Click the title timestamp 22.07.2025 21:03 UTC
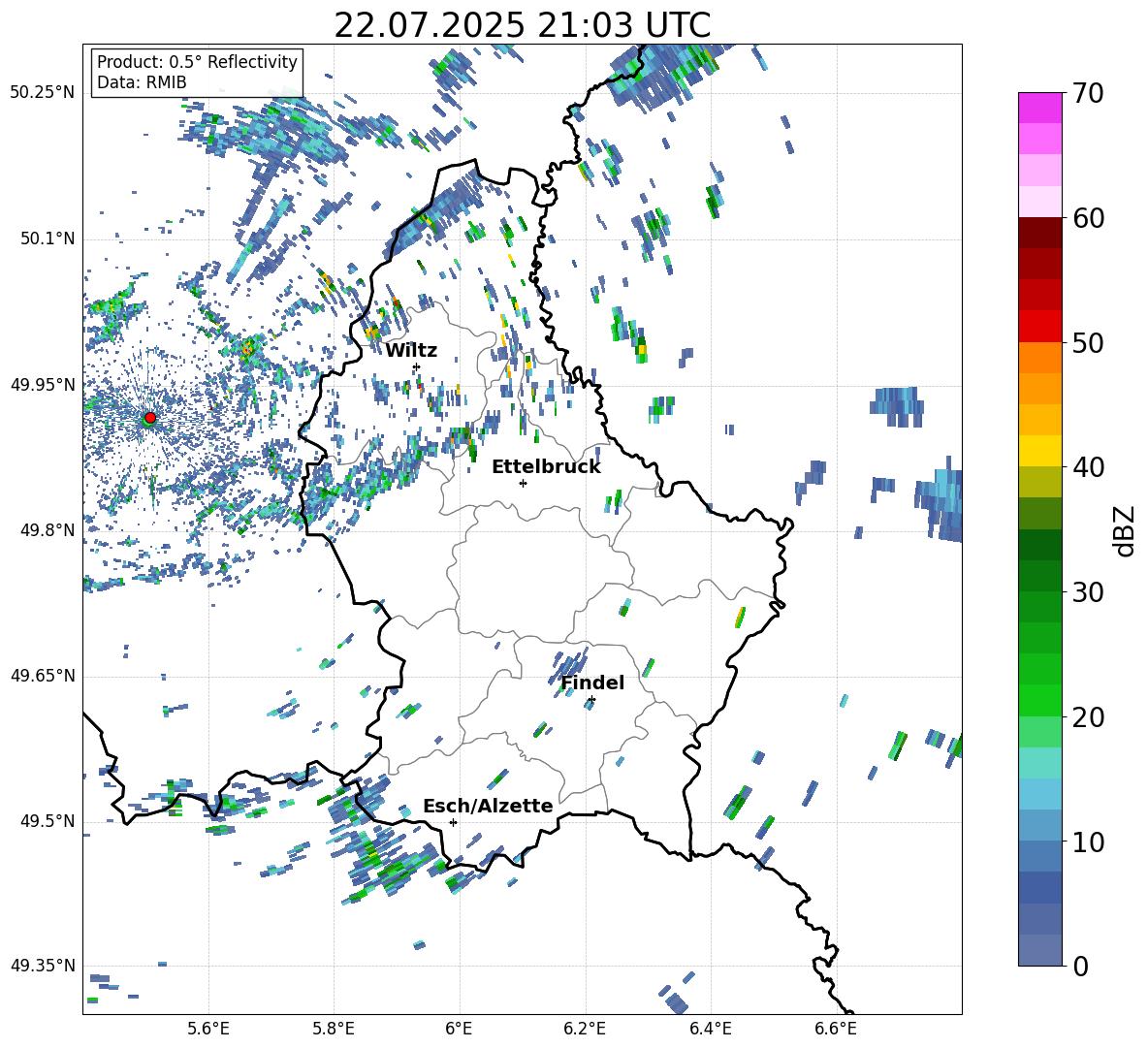This screenshot has height=1048, width=1148. pos(522,25)
